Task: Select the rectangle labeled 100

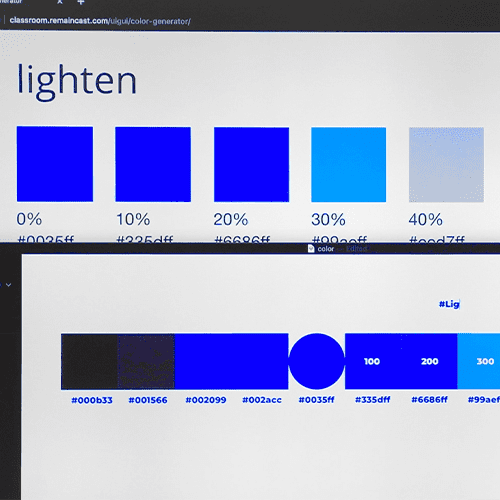Action: click(x=373, y=361)
